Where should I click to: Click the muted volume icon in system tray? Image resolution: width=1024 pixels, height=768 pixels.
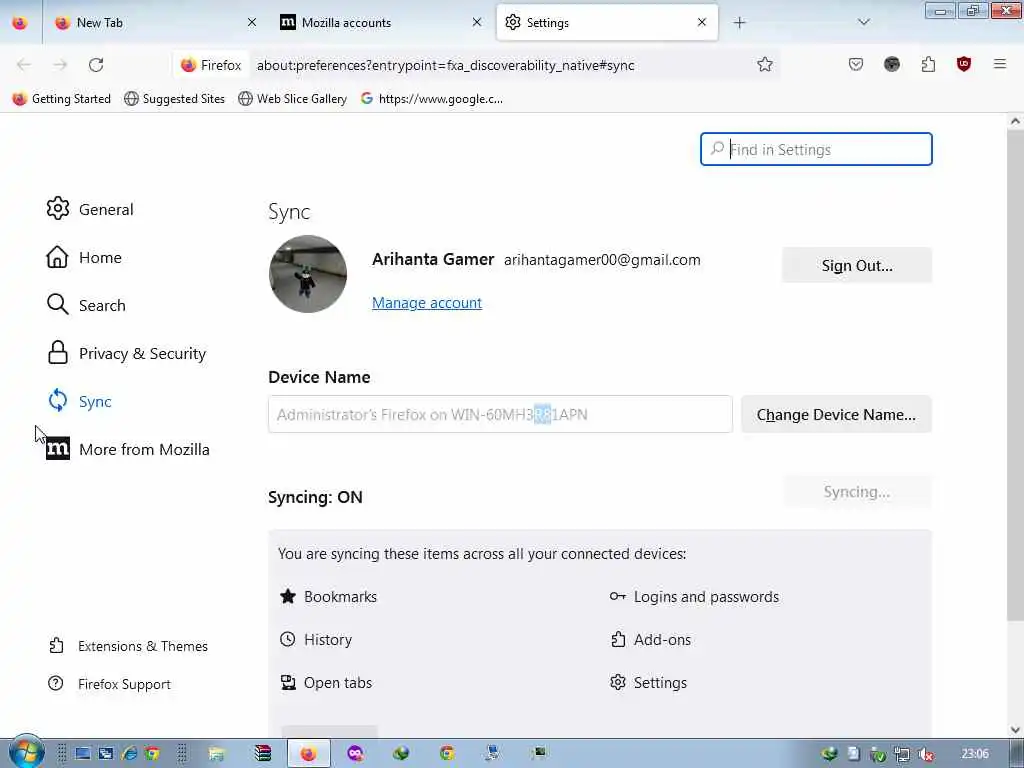click(925, 754)
